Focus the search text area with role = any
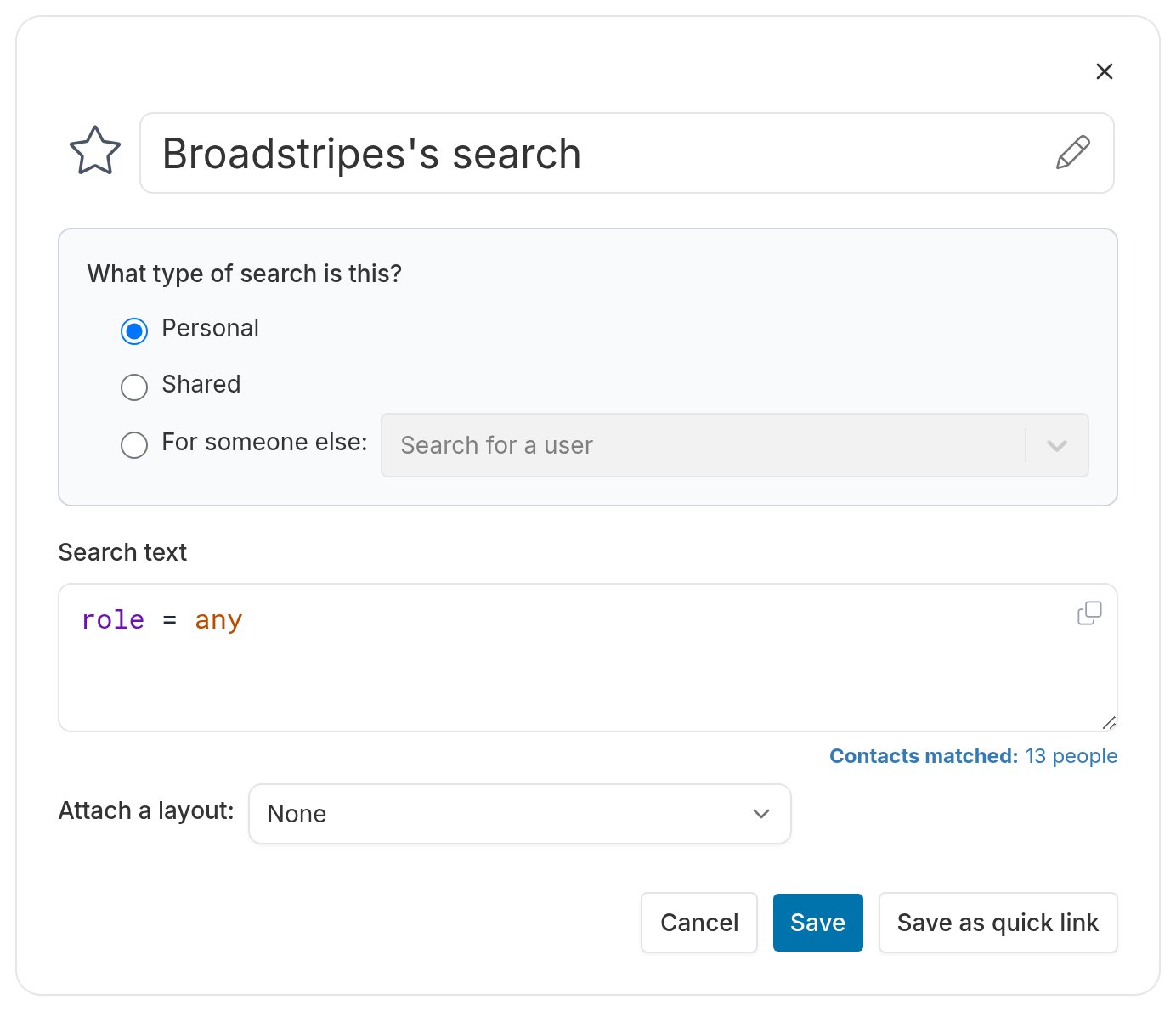 point(588,658)
